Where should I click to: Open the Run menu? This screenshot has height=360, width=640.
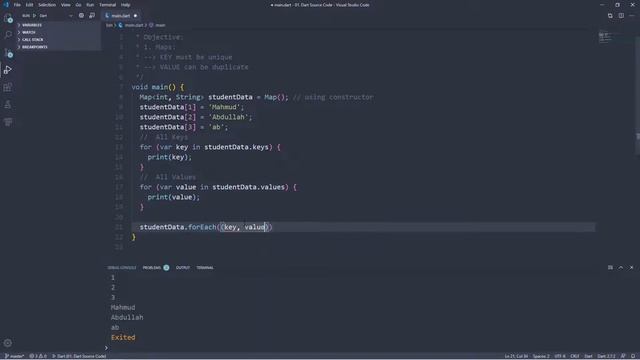(x=90, y=5)
